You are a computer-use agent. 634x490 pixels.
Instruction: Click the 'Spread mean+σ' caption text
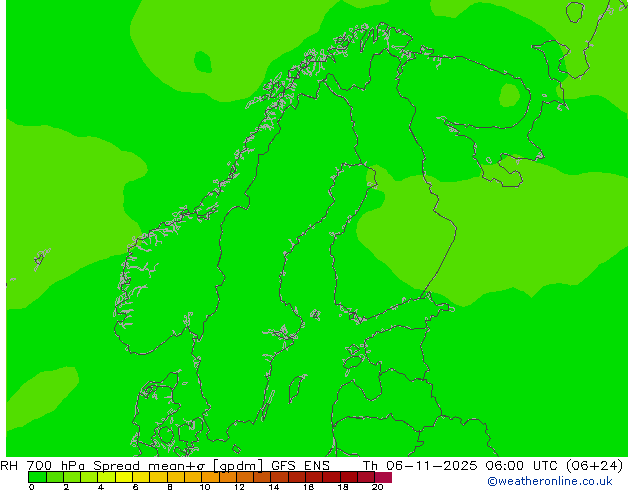[149, 465]
